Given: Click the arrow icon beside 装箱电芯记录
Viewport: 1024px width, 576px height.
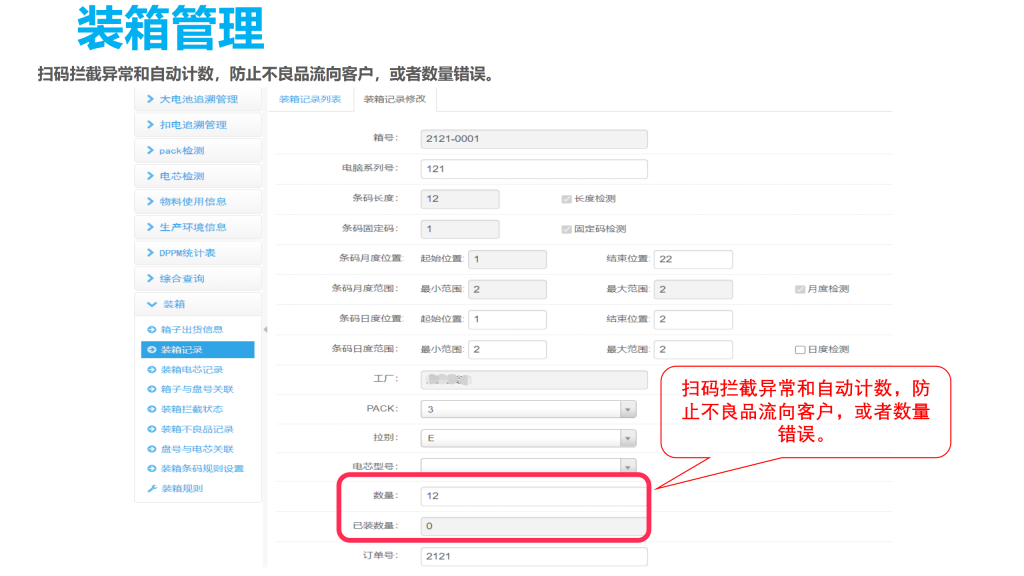Looking at the screenshot, I should tap(152, 370).
